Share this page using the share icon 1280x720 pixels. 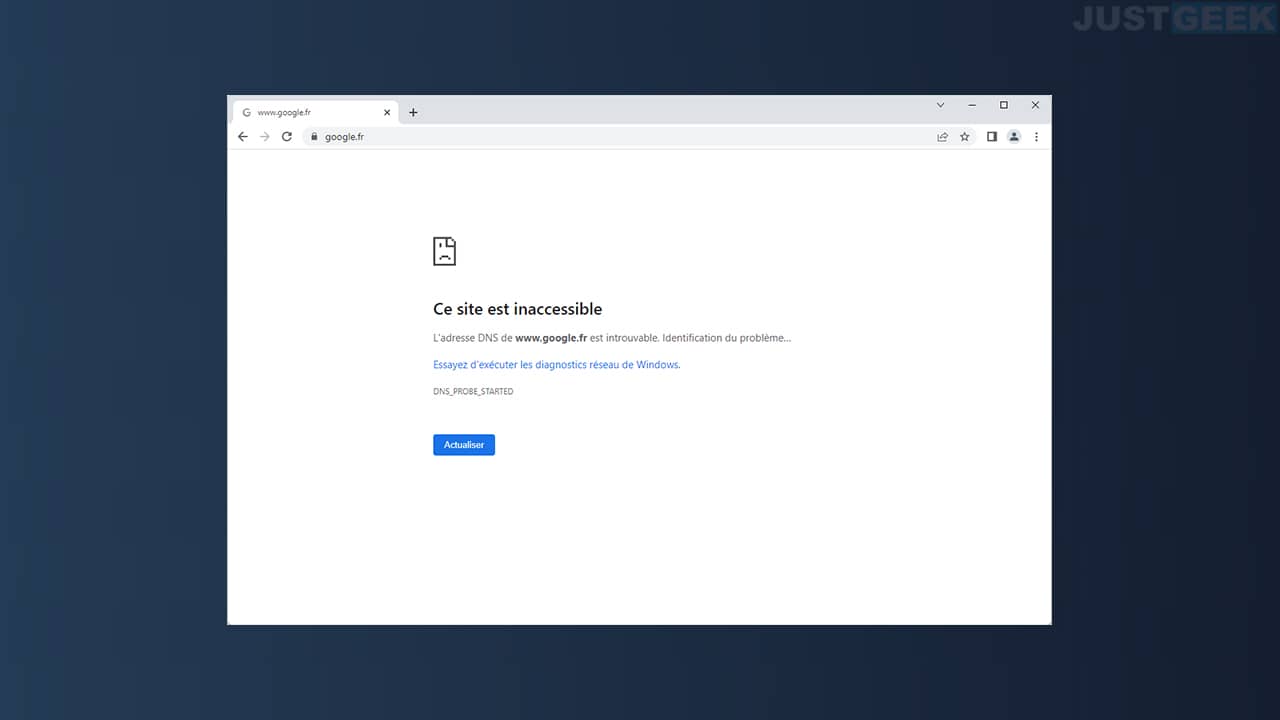[x=942, y=137]
